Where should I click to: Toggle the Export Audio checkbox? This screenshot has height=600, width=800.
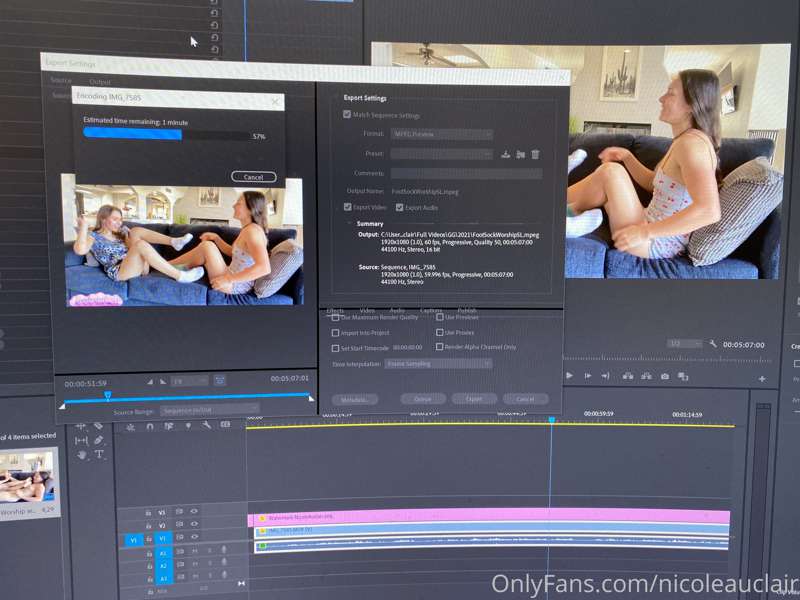click(x=399, y=207)
